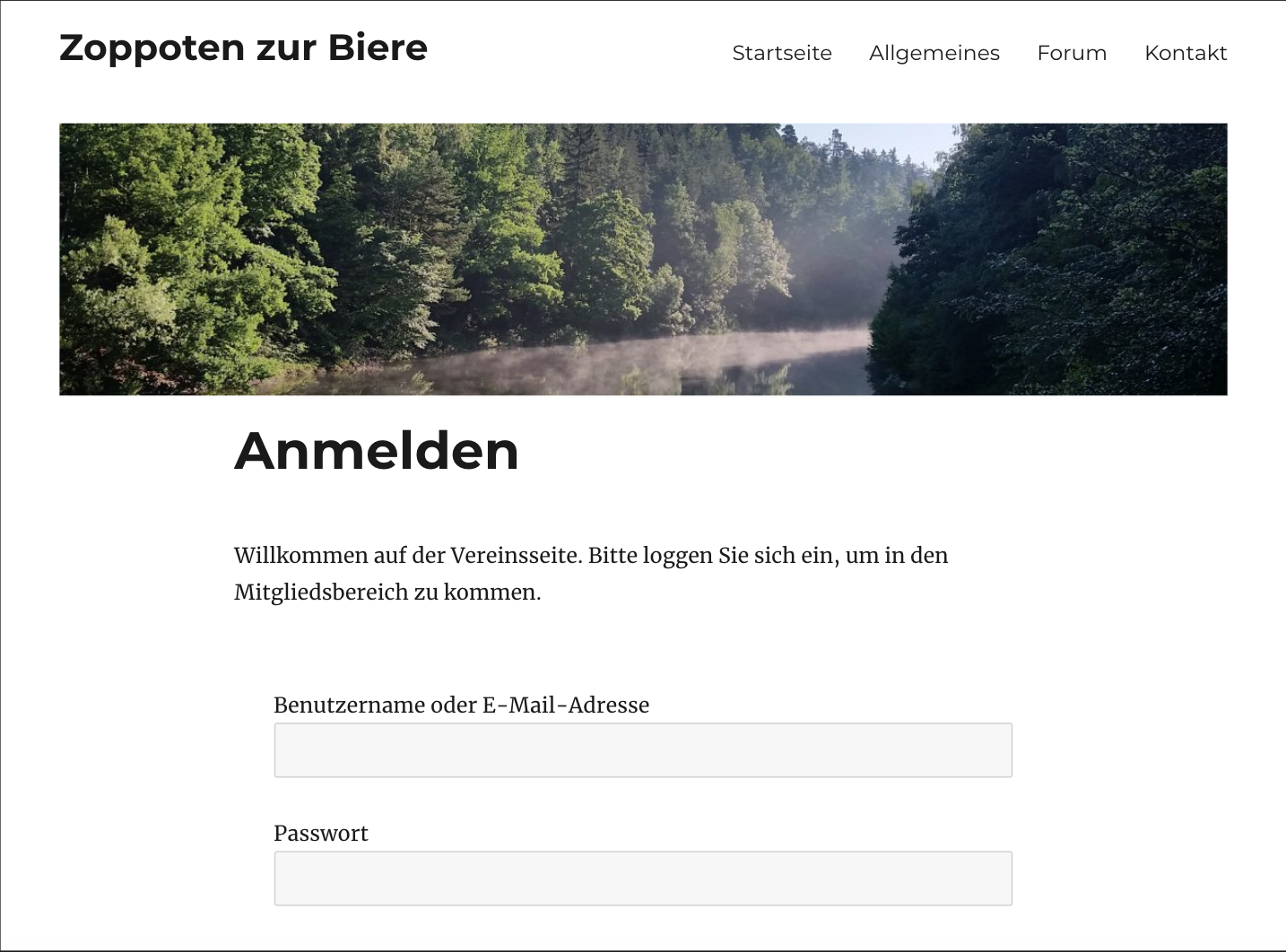Open the Zoppoten zur Biere site title

tap(243, 48)
